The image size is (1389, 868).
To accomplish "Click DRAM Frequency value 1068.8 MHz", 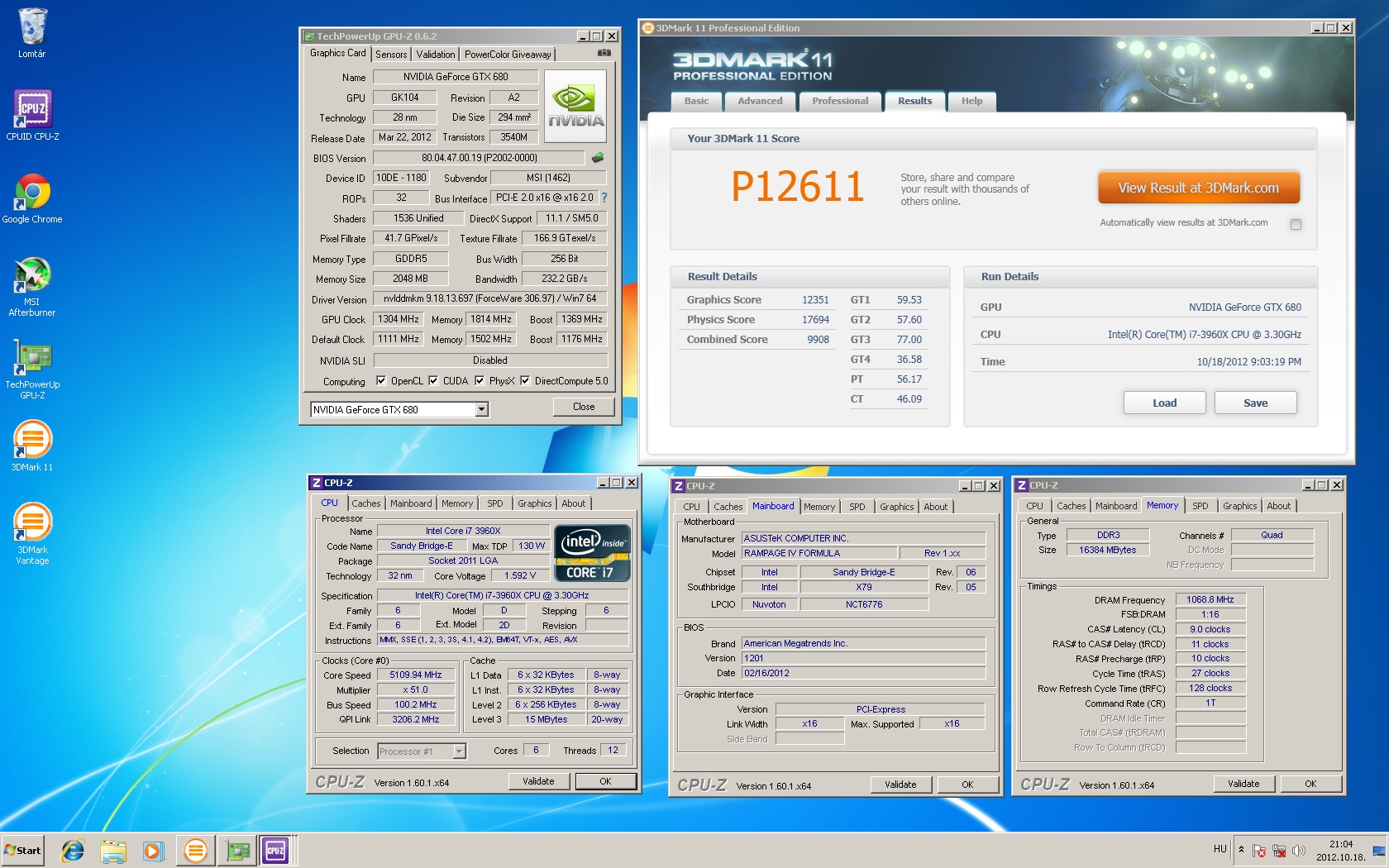I will pos(1210,600).
